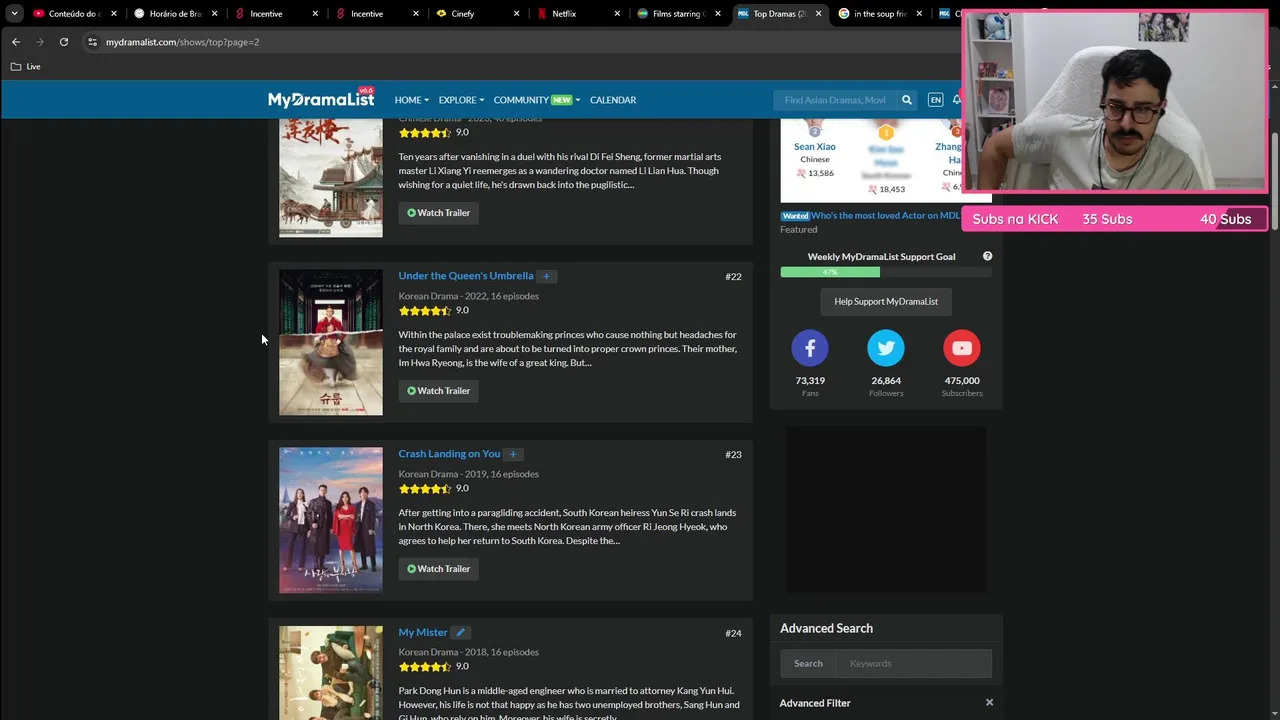This screenshot has width=1280, height=720.
Task: Open MyDramaList YouTube channel icon
Action: (x=962, y=348)
